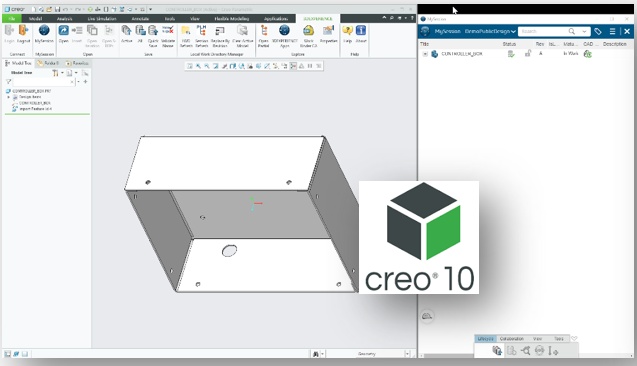Open the search options dropdown arrow
Screen dimensions: 637x366
click(584, 31)
